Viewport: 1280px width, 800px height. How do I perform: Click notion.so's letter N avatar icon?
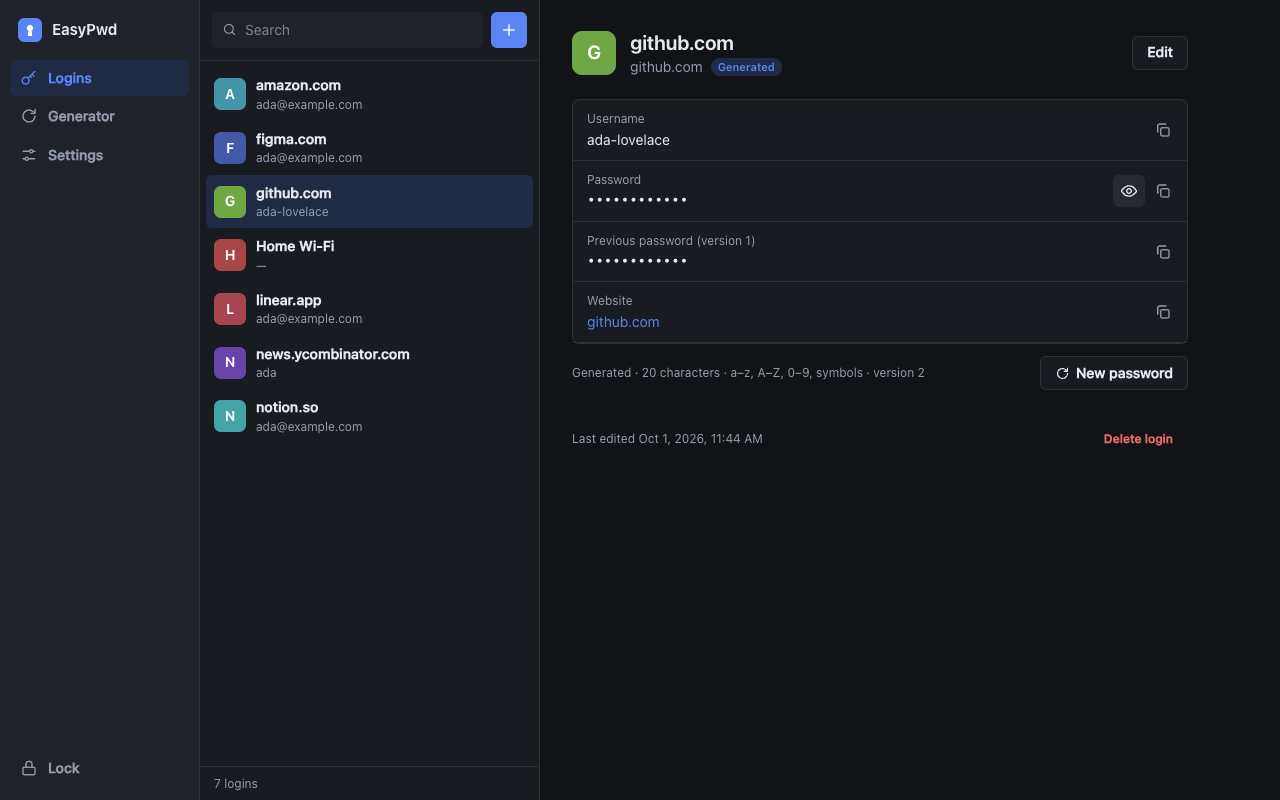click(x=230, y=416)
